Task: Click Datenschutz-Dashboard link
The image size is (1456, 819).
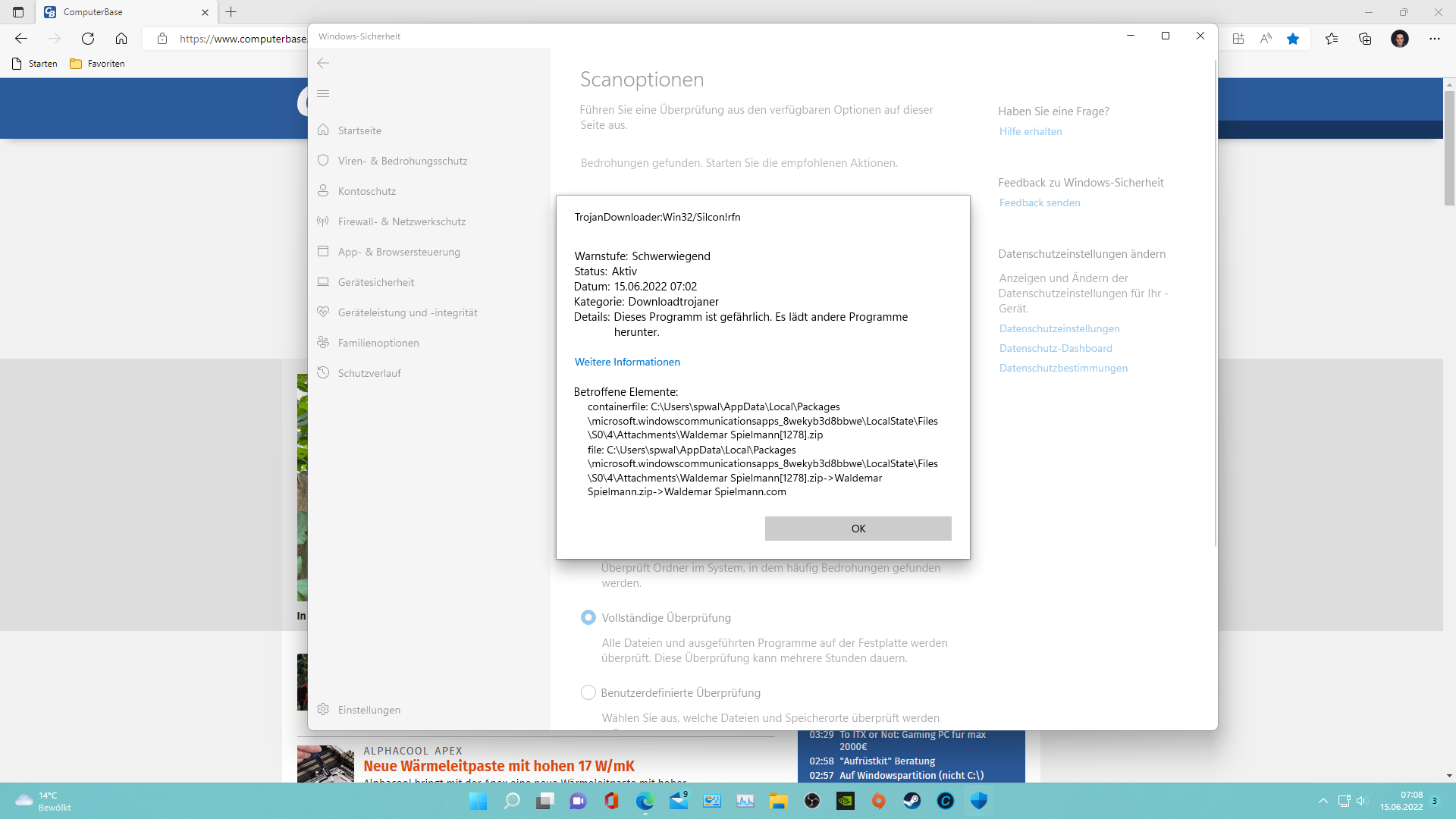Action: [1056, 348]
